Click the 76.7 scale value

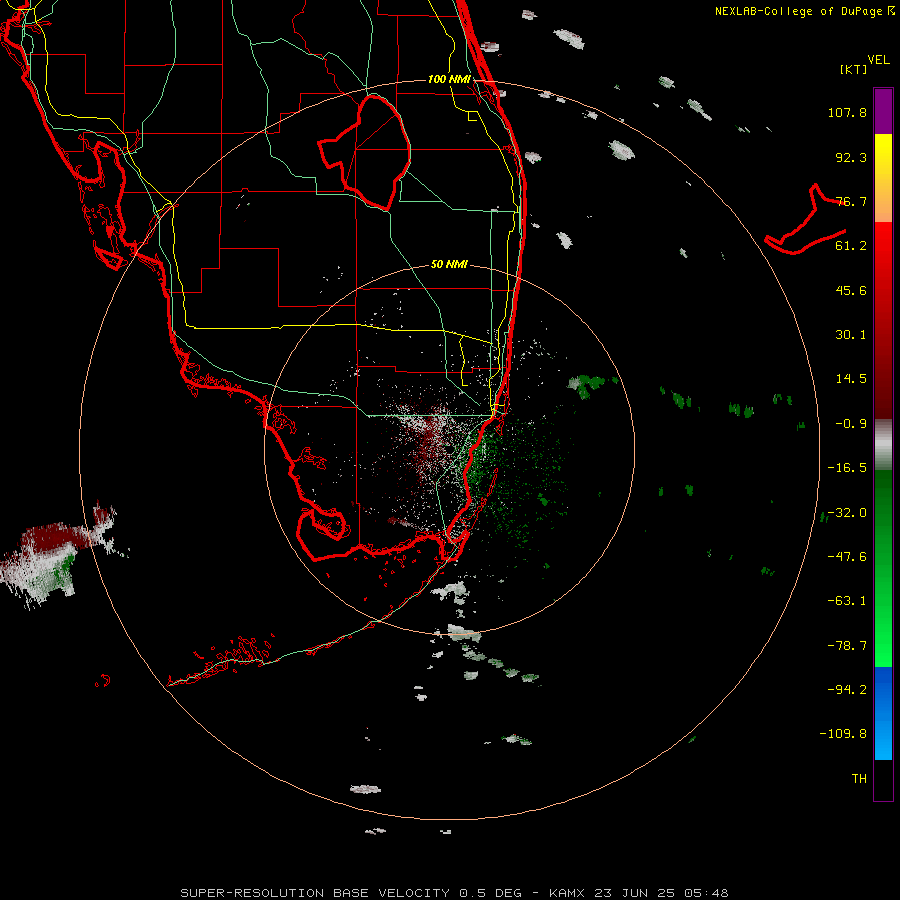(851, 201)
